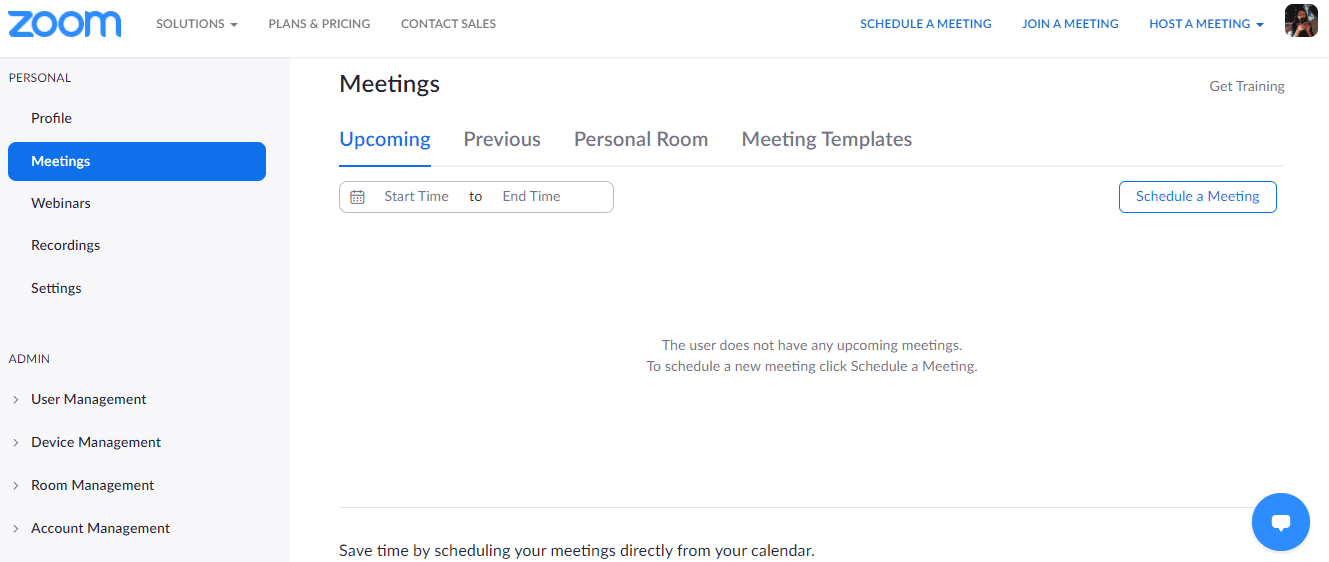The width and height of the screenshot is (1329, 562).
Task: Open the profile avatar menu
Action: [x=1301, y=21]
